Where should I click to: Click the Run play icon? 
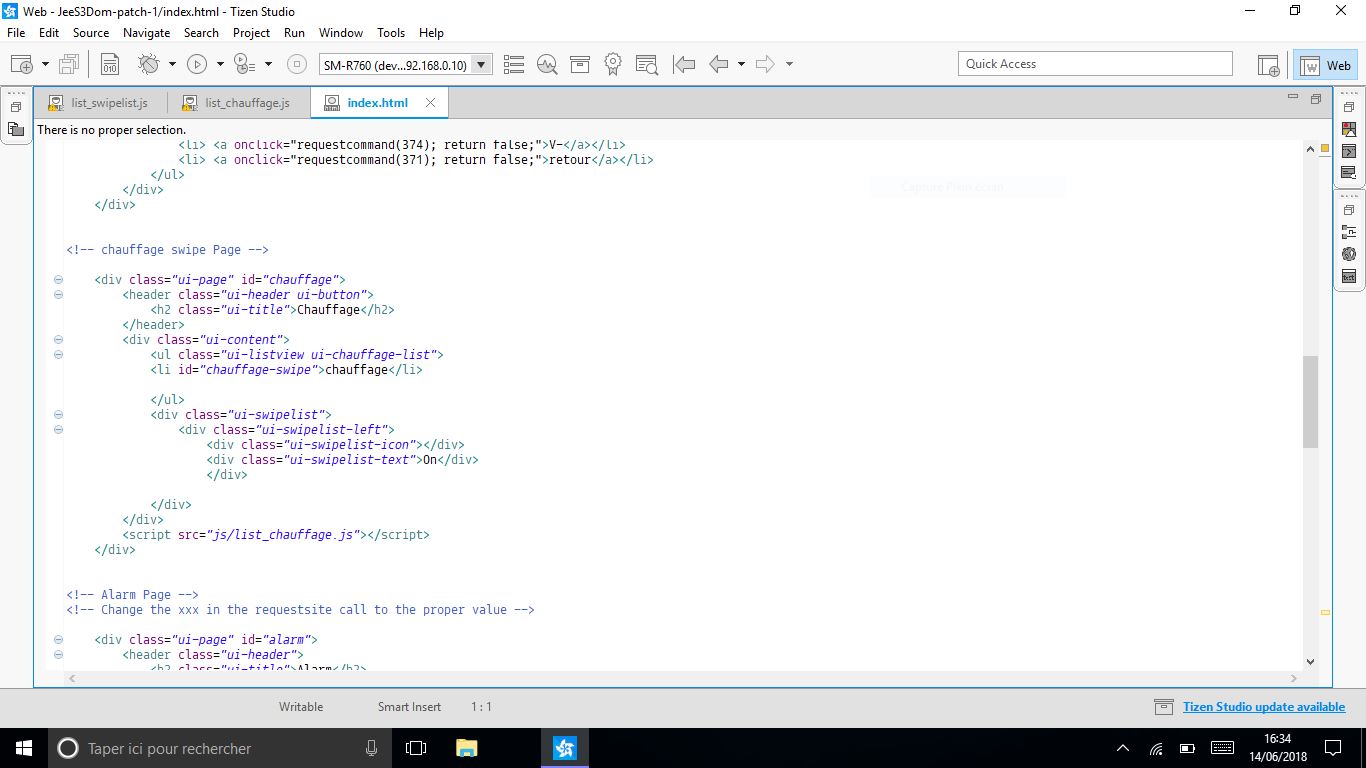(197, 64)
